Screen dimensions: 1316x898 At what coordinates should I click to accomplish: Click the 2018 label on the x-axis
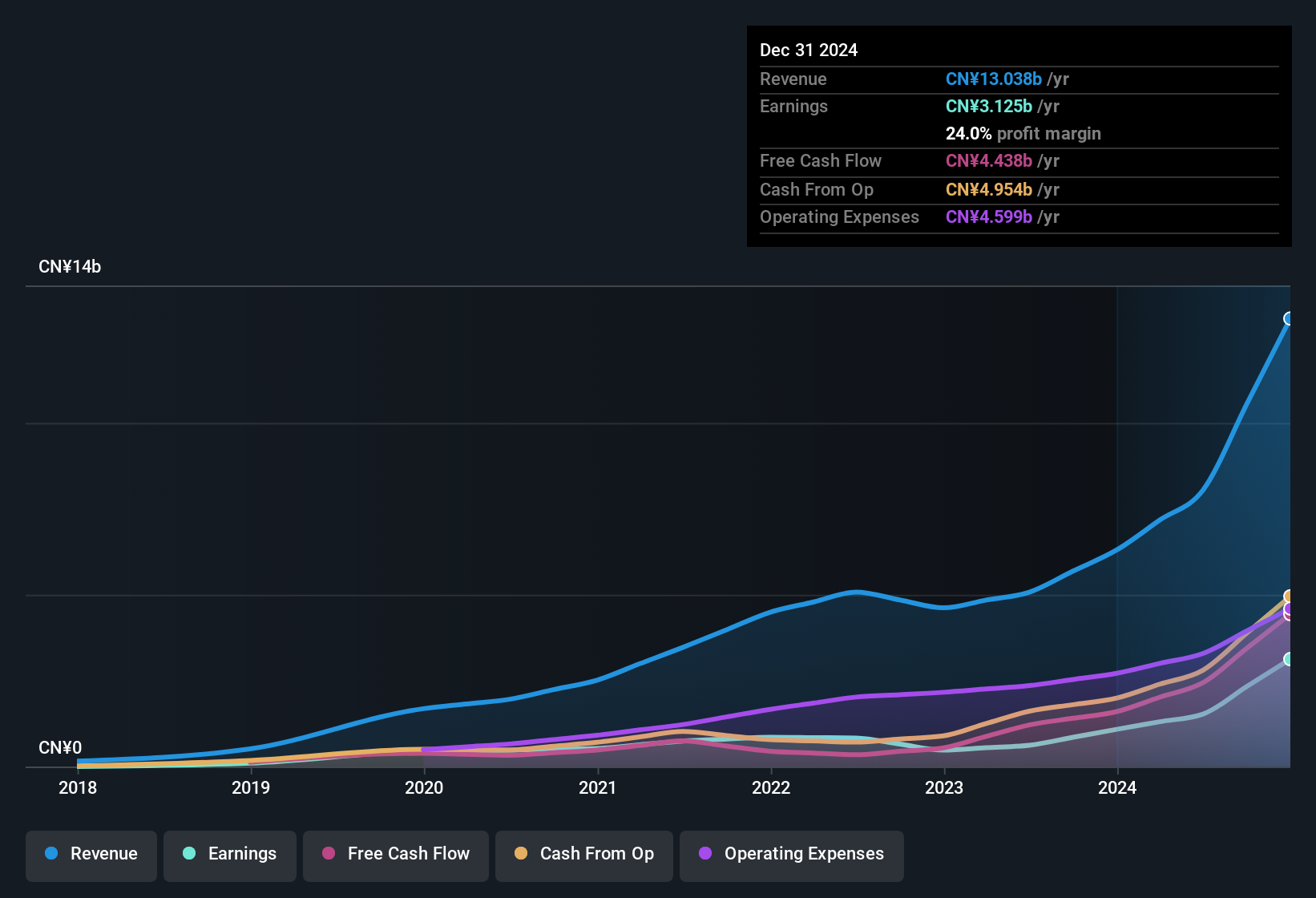(78, 787)
